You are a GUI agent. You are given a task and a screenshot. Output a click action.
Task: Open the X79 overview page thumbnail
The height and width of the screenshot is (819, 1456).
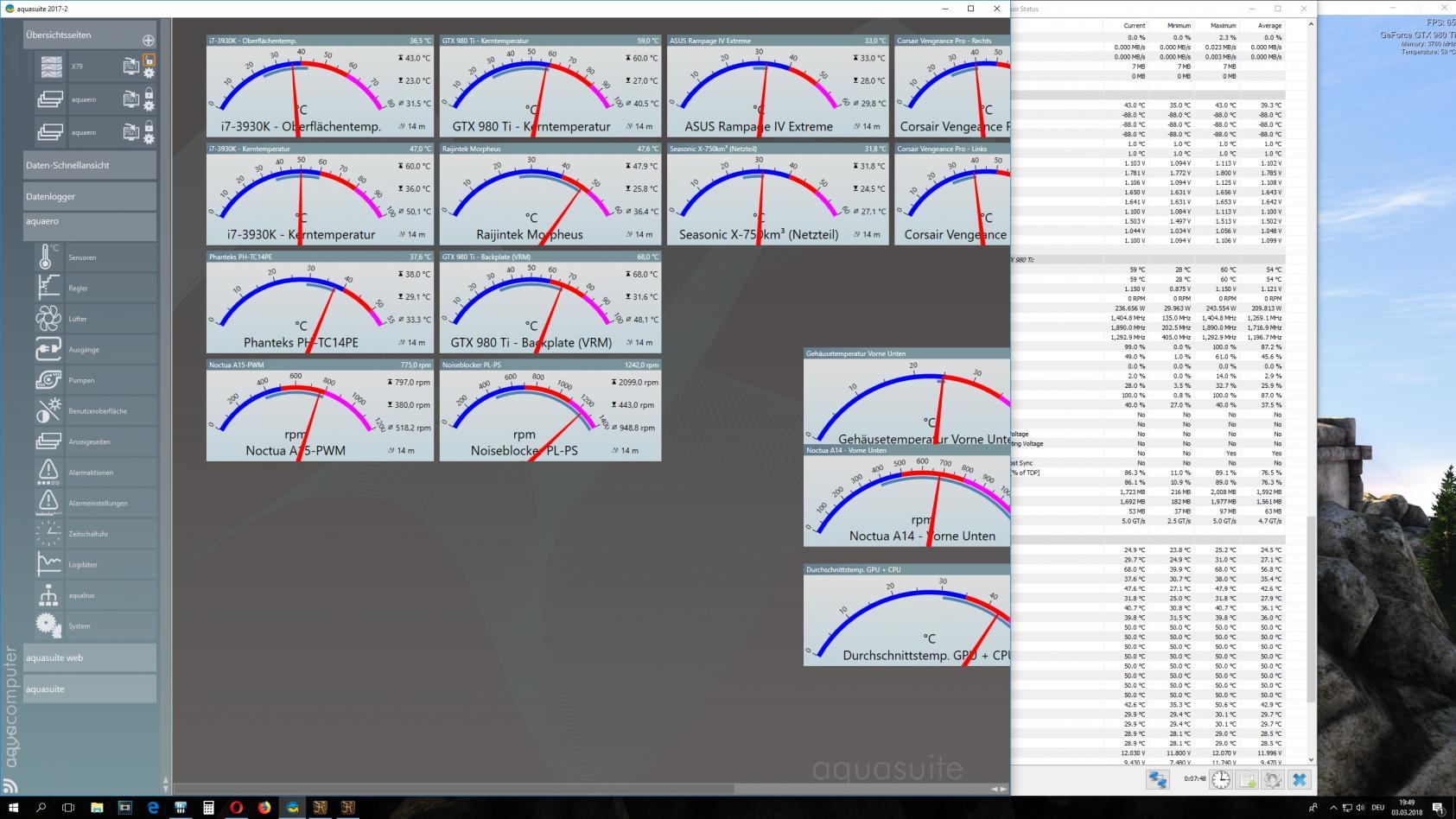click(52, 67)
